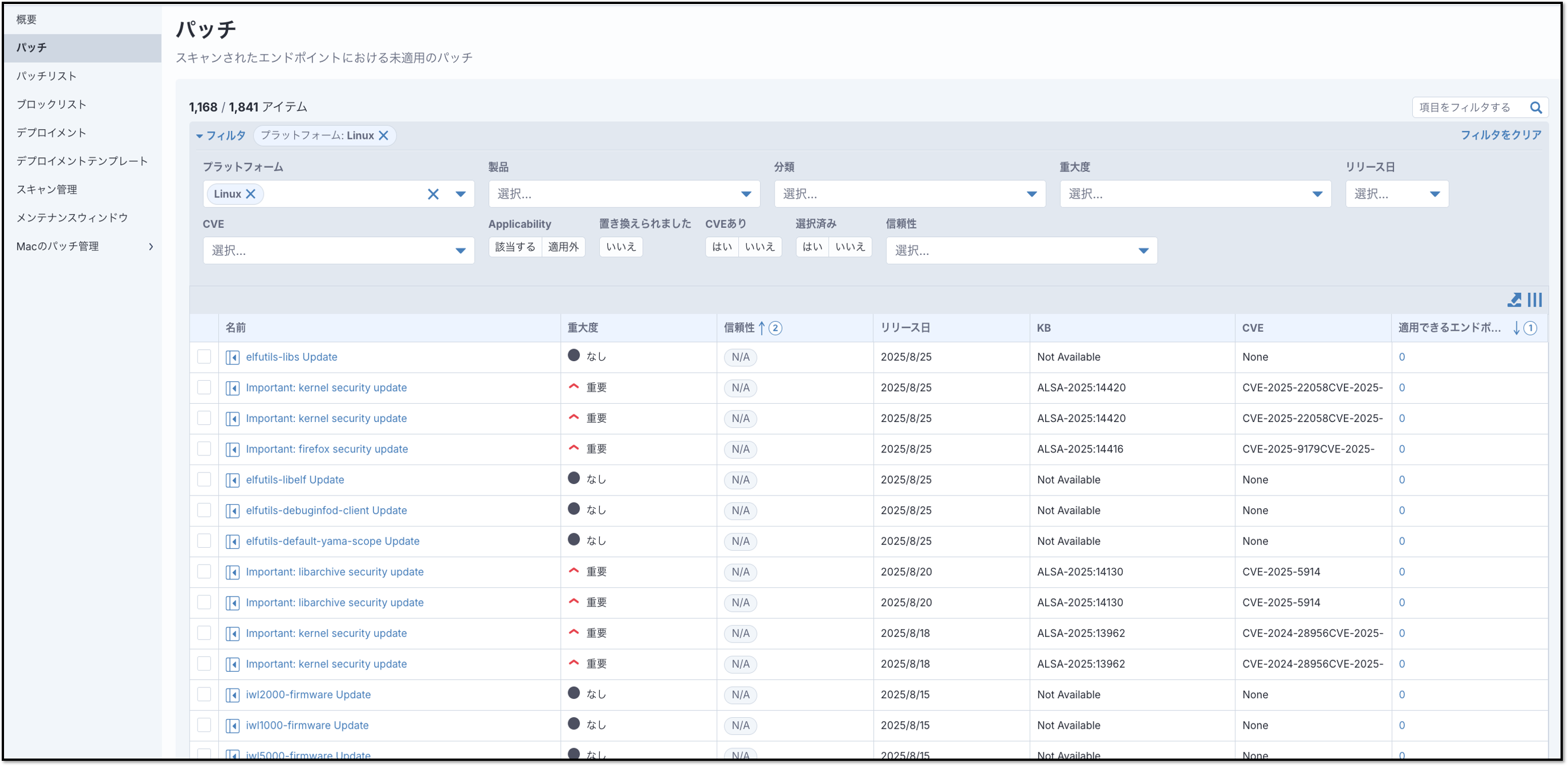Screen dimensions: 1568x766
Task: Open the 製品 dropdown
Action: tap(624, 194)
